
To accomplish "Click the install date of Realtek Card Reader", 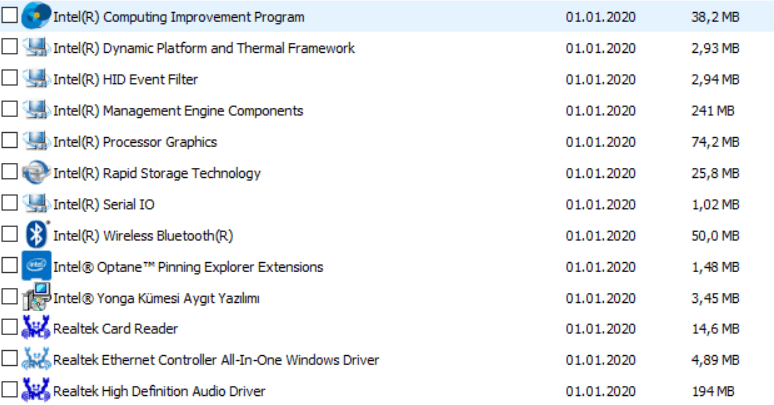I will [x=601, y=329].
